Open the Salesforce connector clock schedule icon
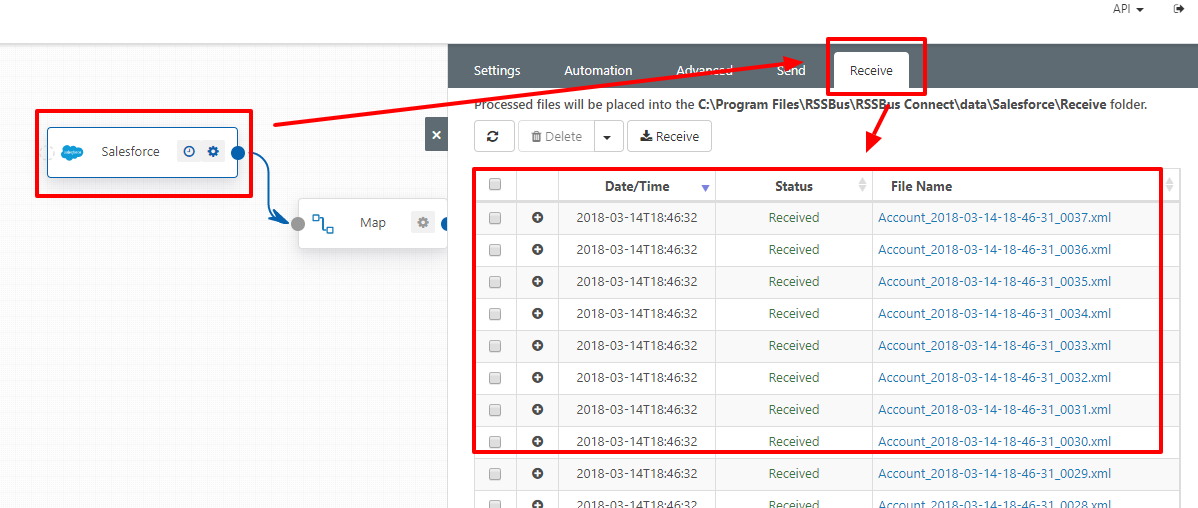The height and width of the screenshot is (508, 1198). (189, 152)
